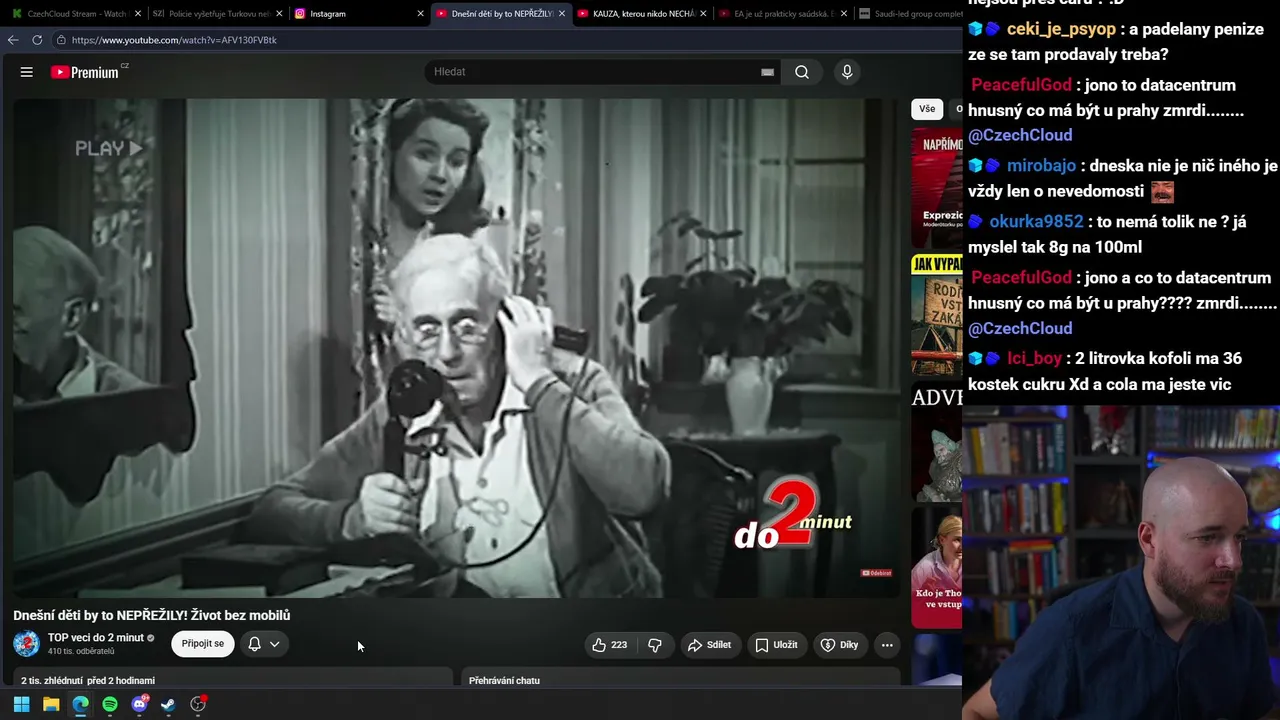This screenshot has width=1280, height=720.
Task: Click the Připojit se join button
Action: coord(203,644)
